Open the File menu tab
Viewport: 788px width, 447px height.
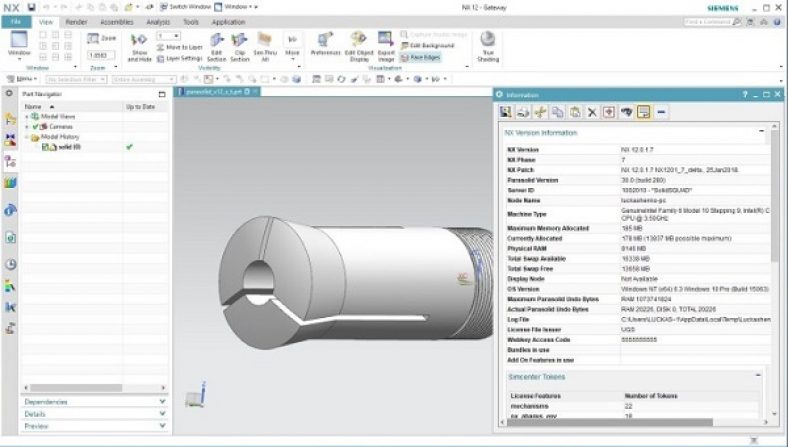click(16, 22)
